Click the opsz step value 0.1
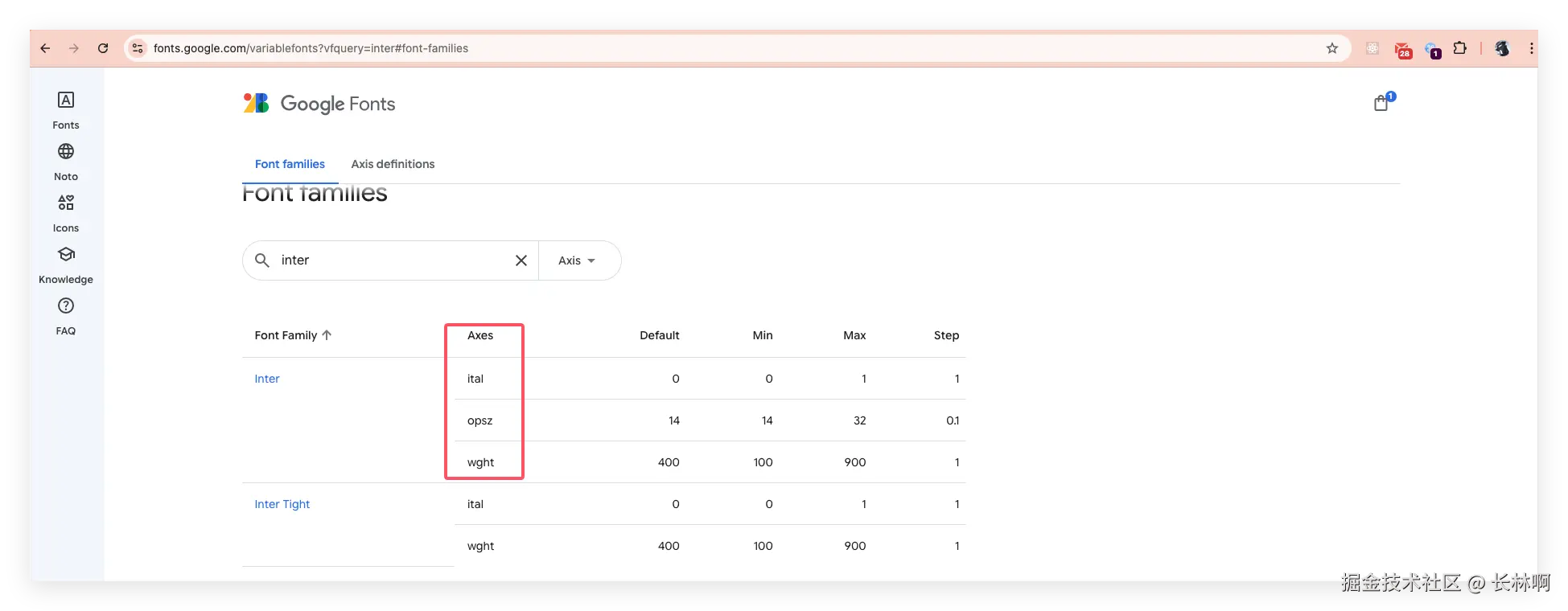 pos(953,420)
